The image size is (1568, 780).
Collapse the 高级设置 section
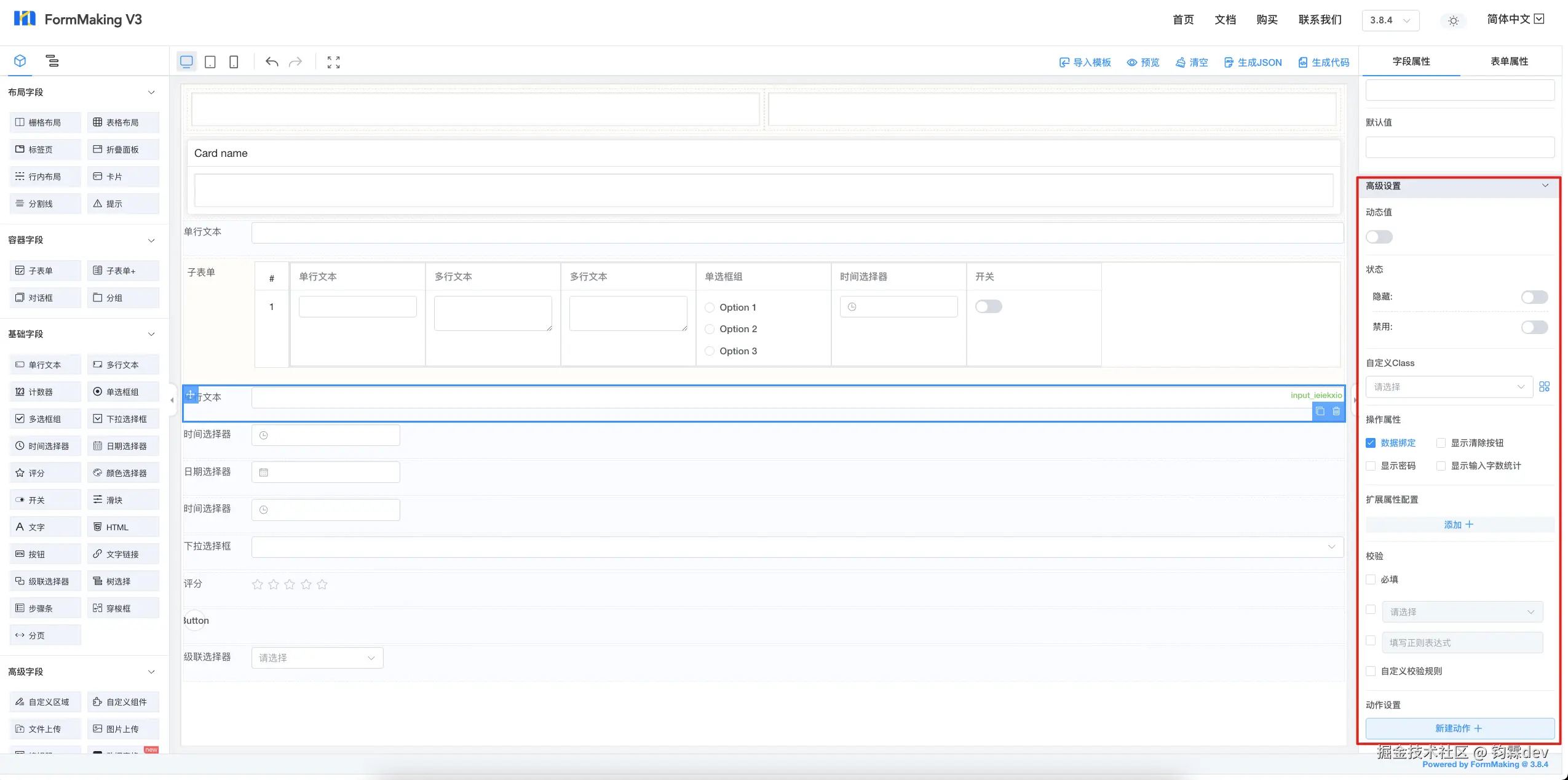[x=1545, y=186]
